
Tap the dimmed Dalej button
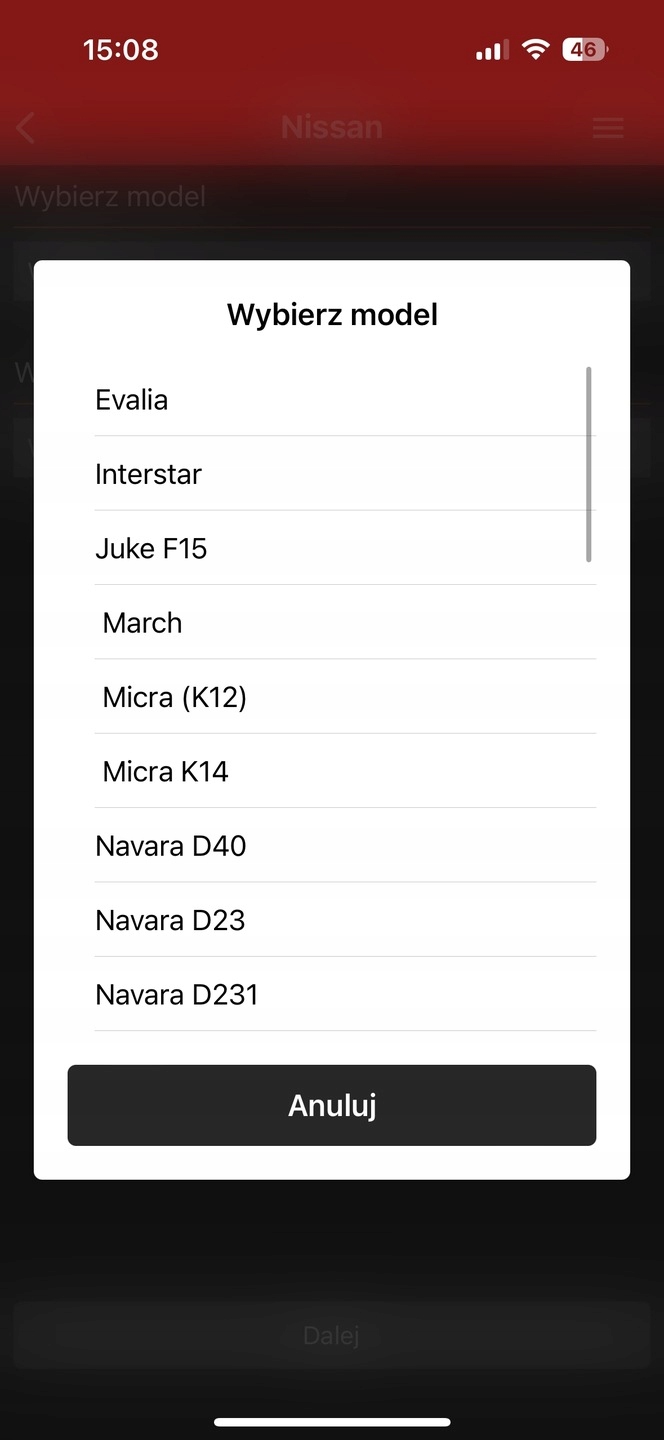click(332, 1335)
